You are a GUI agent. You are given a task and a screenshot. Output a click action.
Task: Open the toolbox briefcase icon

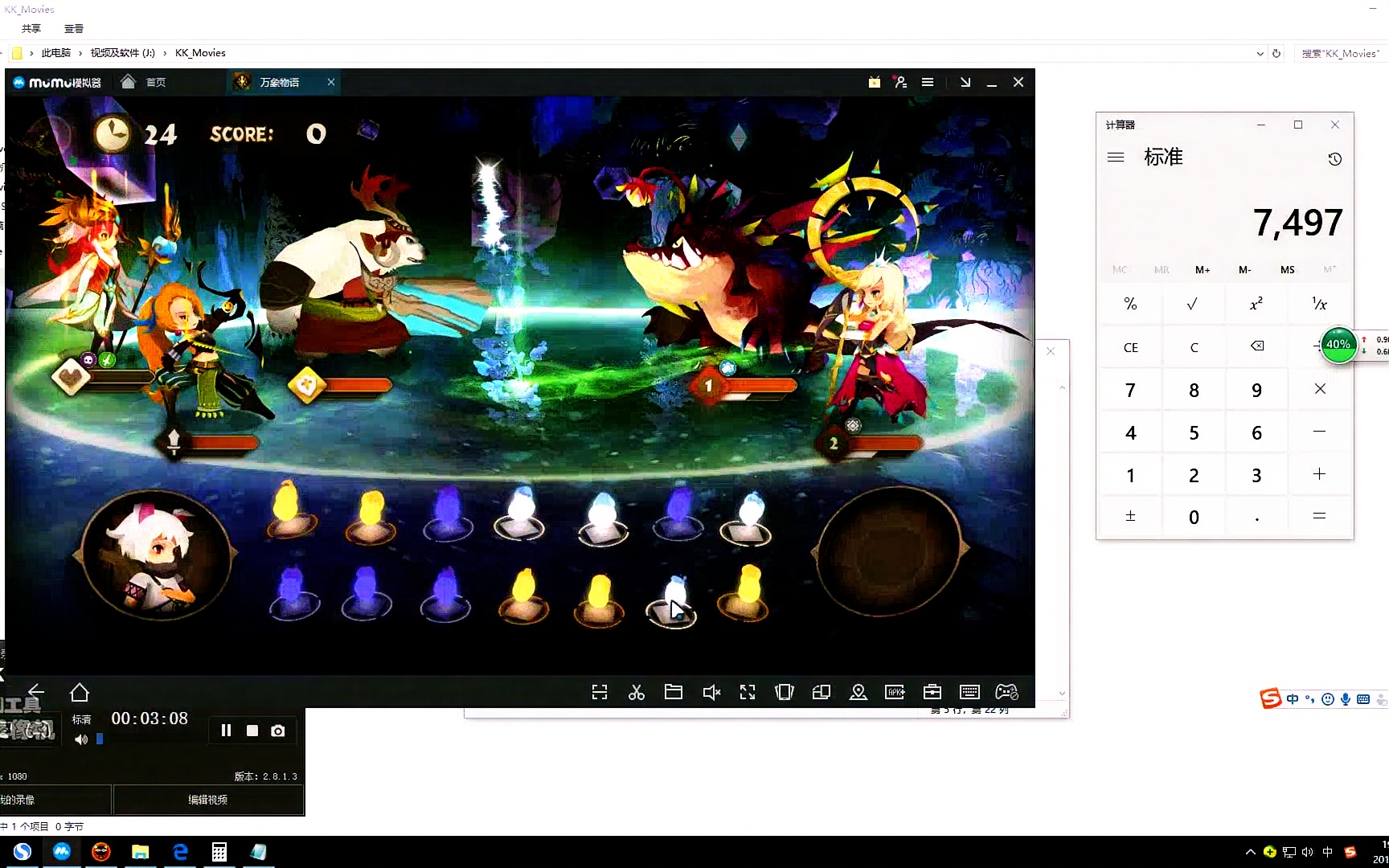click(932, 692)
